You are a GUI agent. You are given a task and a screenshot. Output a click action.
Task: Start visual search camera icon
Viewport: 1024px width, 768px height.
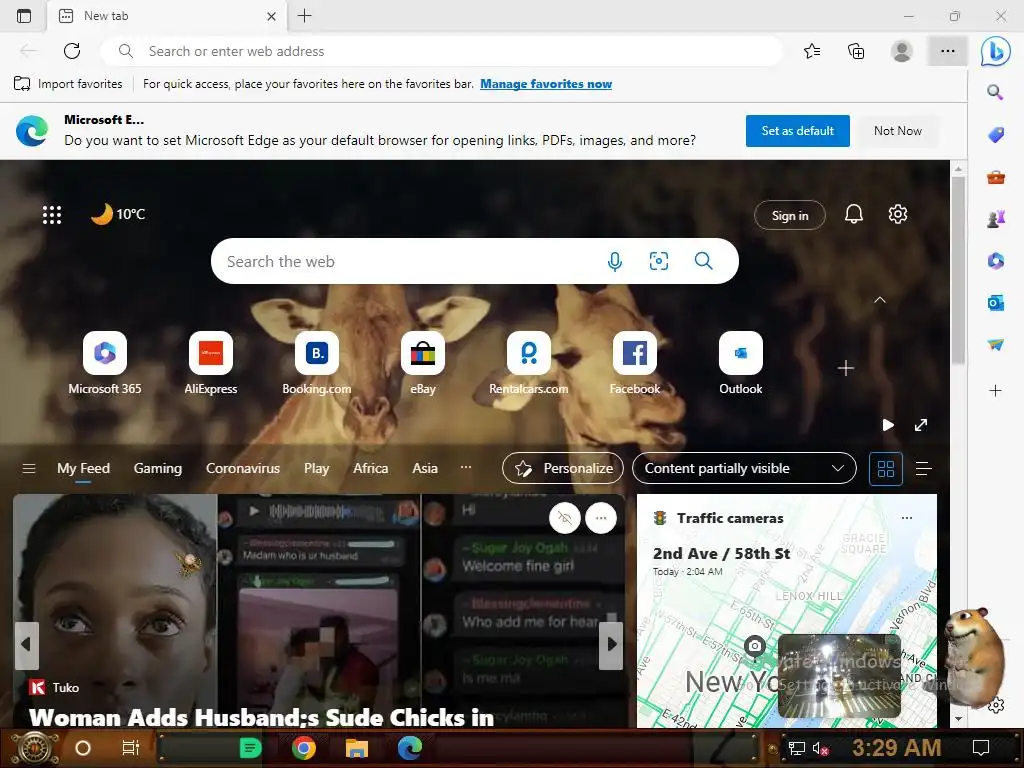pyautogui.click(x=658, y=261)
